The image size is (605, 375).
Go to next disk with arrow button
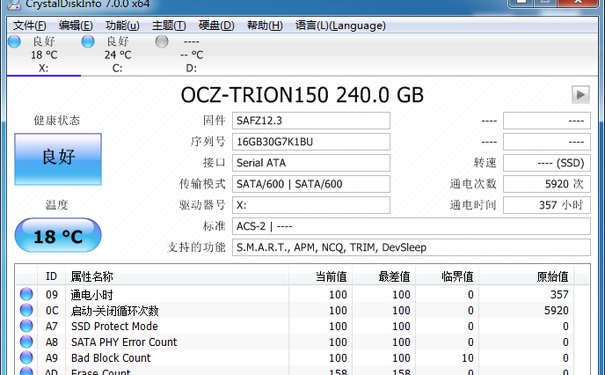[x=580, y=95]
